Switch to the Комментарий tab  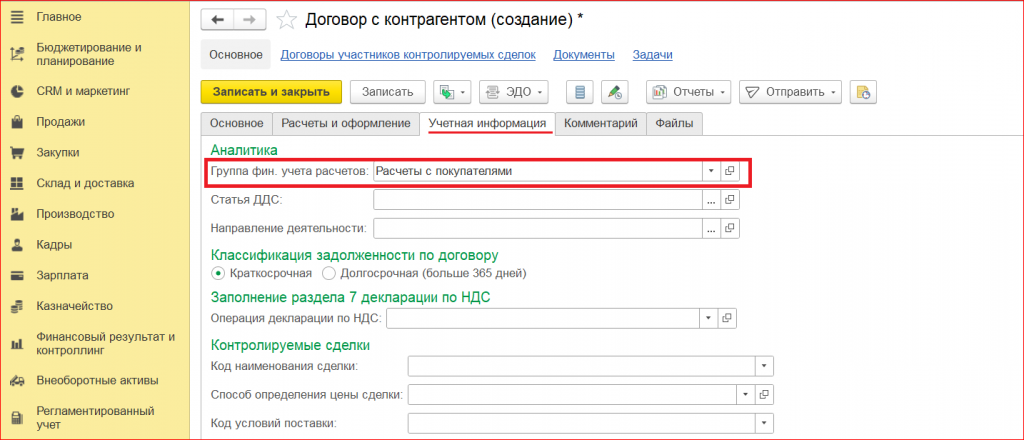[x=601, y=123]
